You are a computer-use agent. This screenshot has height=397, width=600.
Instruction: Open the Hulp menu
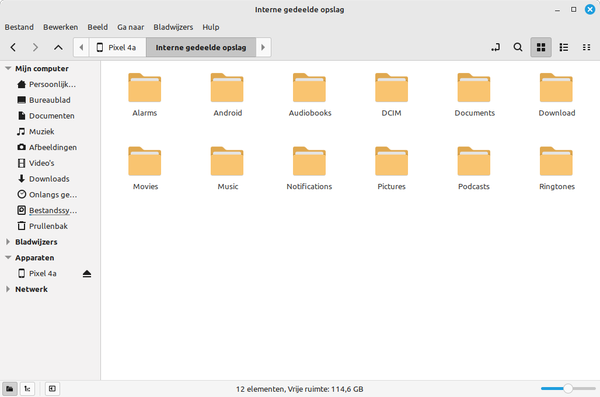tap(210, 27)
